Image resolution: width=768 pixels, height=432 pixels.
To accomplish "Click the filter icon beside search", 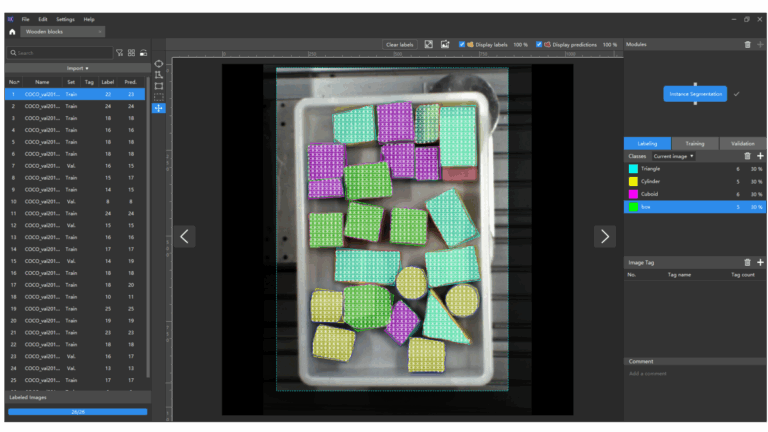I will coord(120,52).
